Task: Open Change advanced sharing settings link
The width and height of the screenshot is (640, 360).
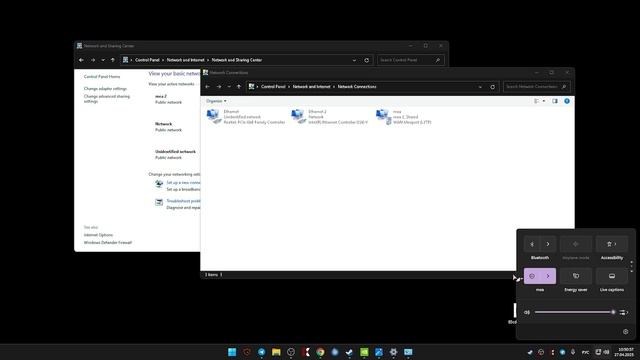Action: [x=107, y=99]
